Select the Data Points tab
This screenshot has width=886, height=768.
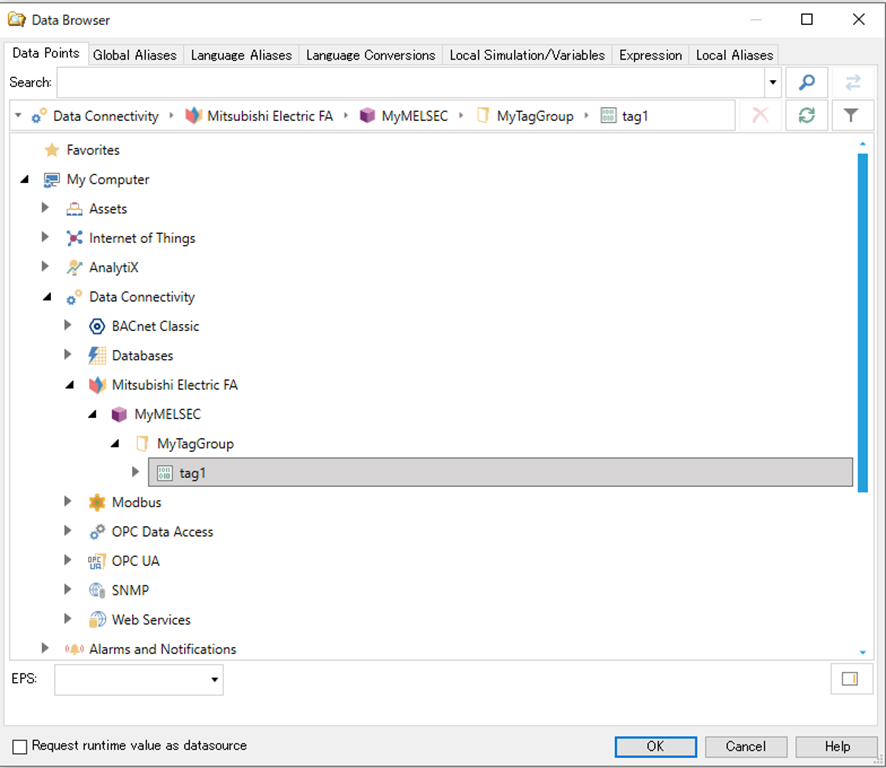pos(46,54)
